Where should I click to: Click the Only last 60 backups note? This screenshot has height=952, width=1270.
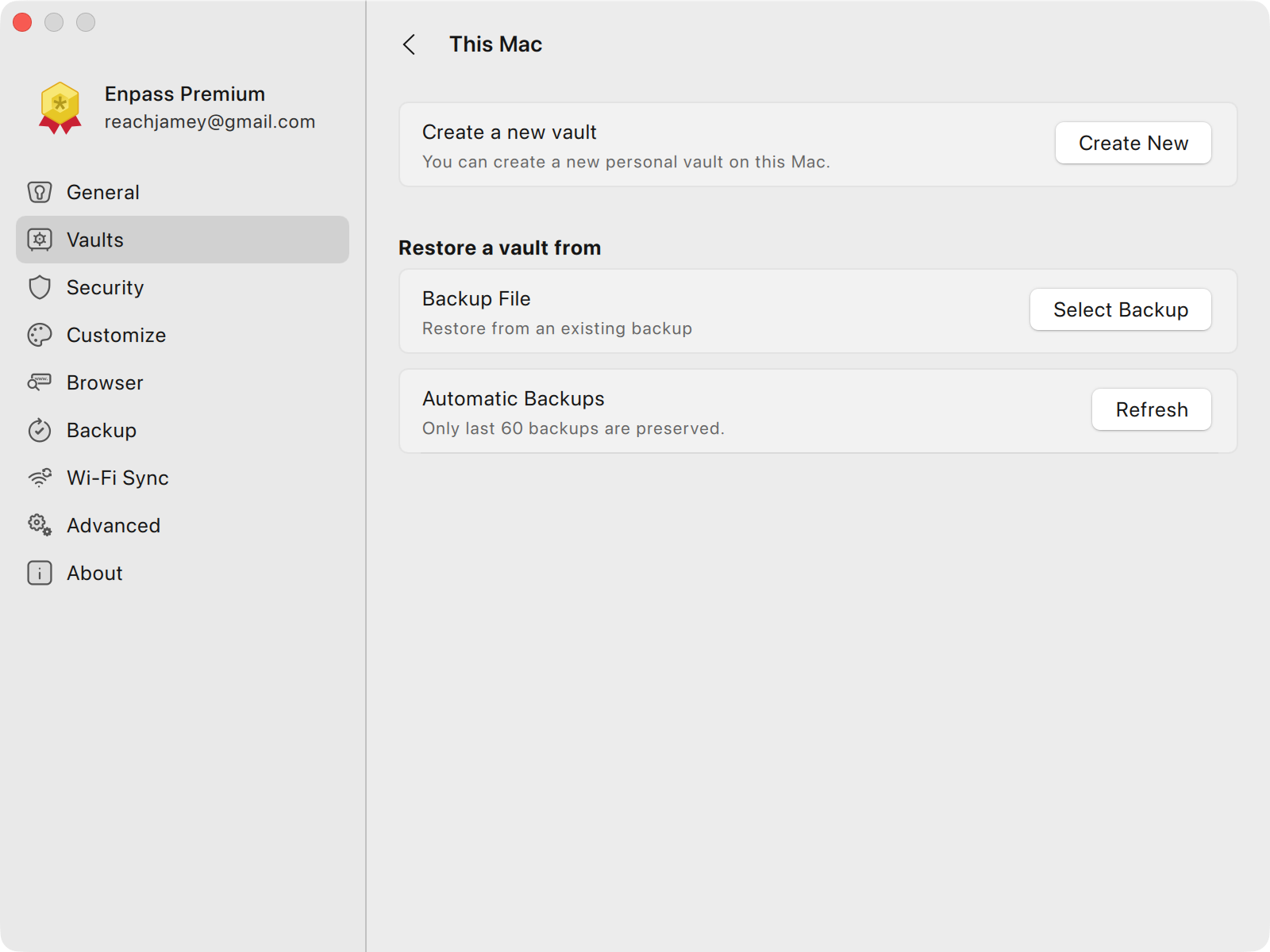point(573,428)
